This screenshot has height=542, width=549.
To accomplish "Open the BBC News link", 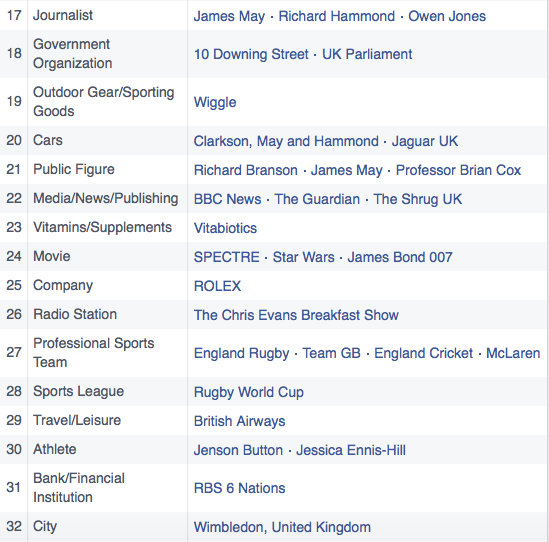I will 227,199.
